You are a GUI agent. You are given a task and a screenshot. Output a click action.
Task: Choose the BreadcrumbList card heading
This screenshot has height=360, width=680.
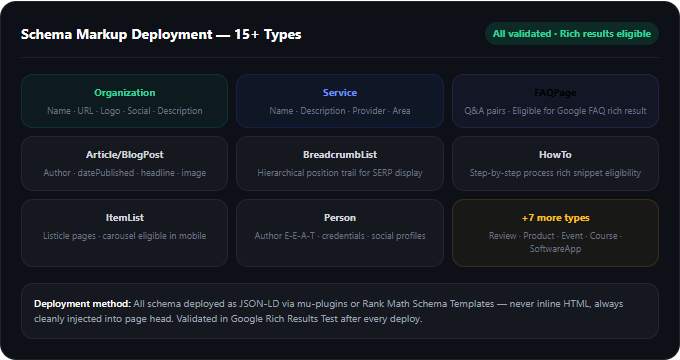[340, 155]
